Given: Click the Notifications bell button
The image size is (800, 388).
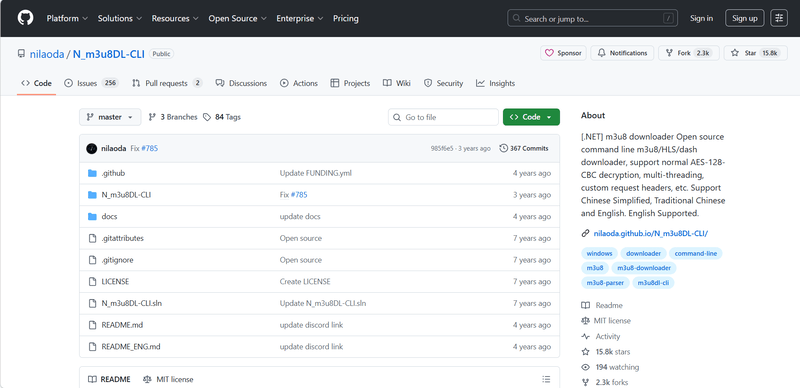Looking at the screenshot, I should tap(622, 53).
